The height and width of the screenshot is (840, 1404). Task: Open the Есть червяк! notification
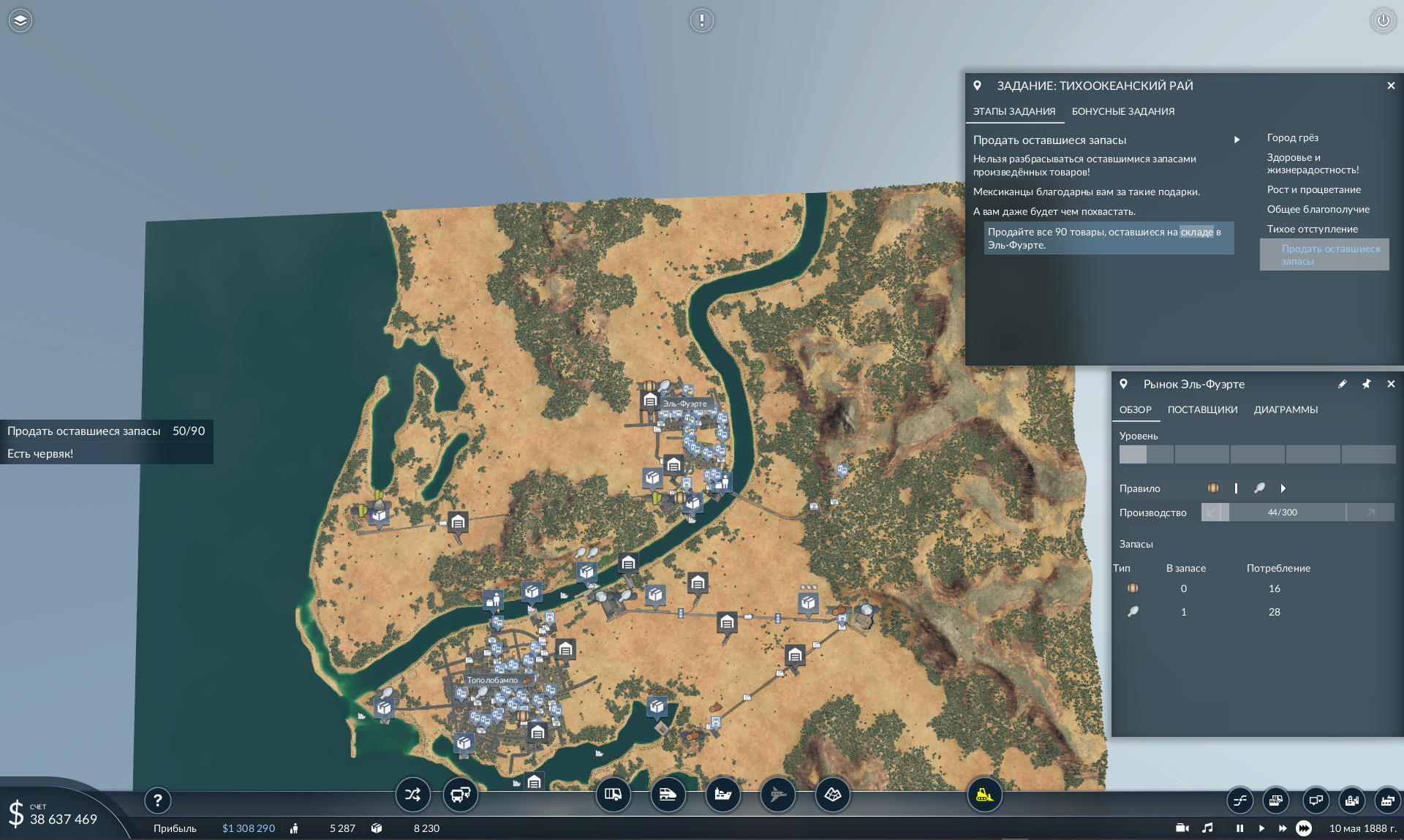click(106, 453)
